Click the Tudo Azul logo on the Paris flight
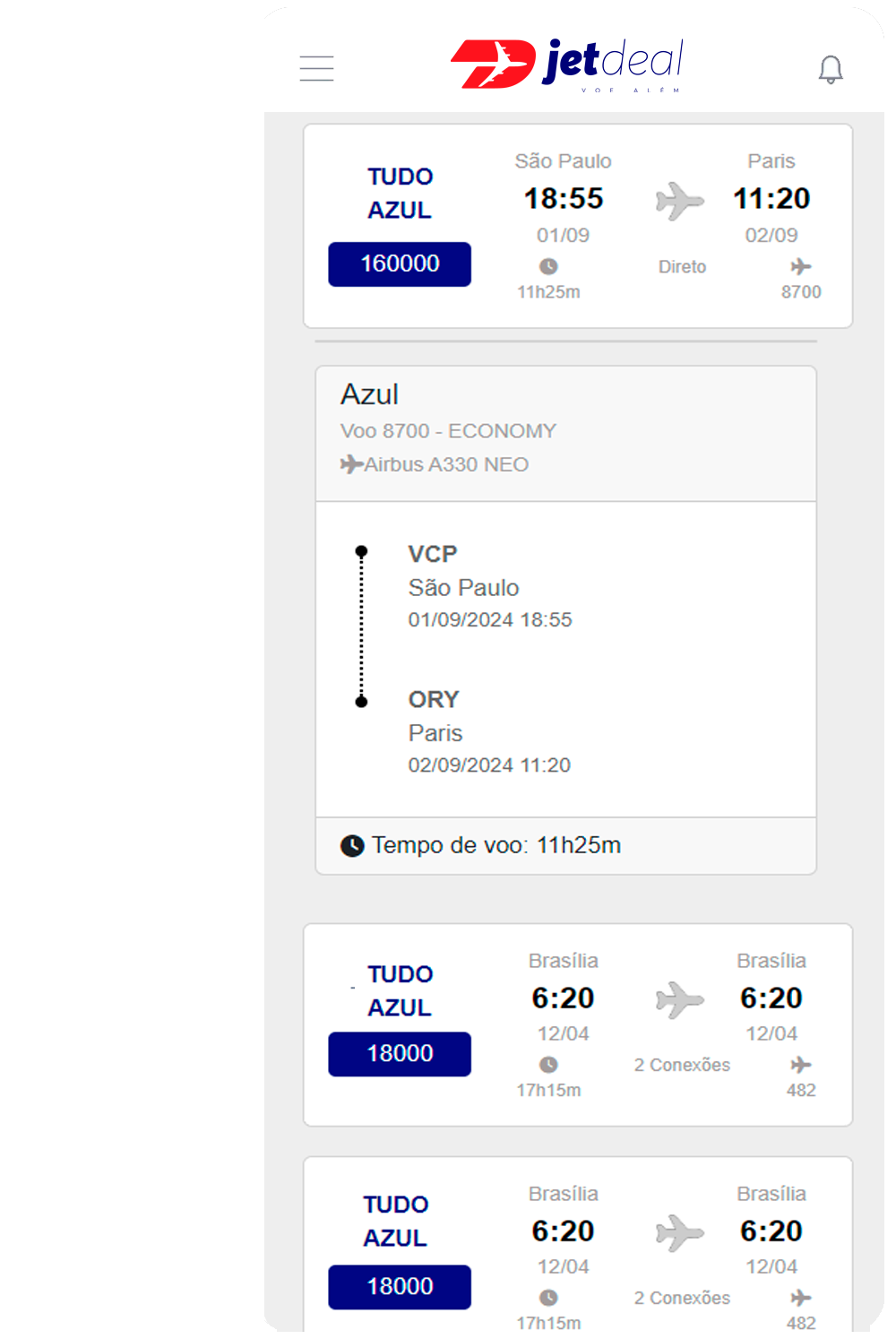Viewport: 896px width, 1339px height. coord(400,194)
